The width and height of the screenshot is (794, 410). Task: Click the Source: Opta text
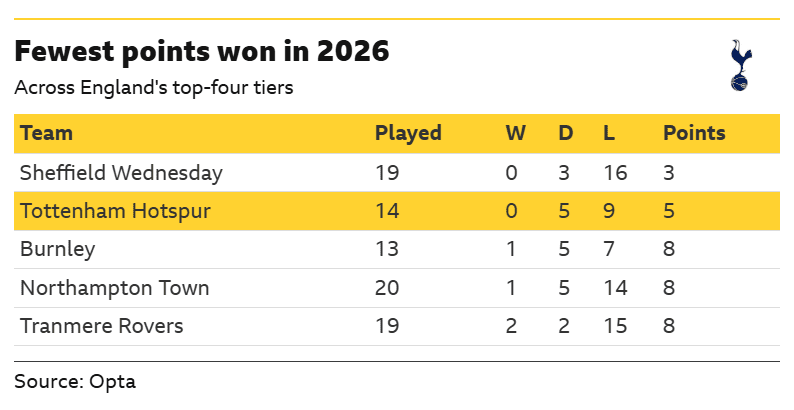click(x=75, y=381)
